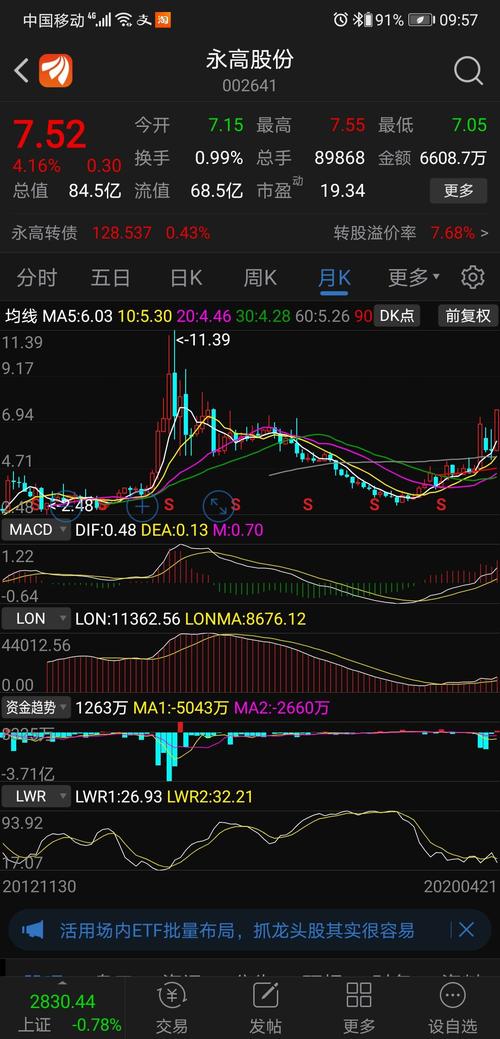Open the MACD indicator dropdown
The height and width of the screenshot is (1039, 500).
pos(35,530)
